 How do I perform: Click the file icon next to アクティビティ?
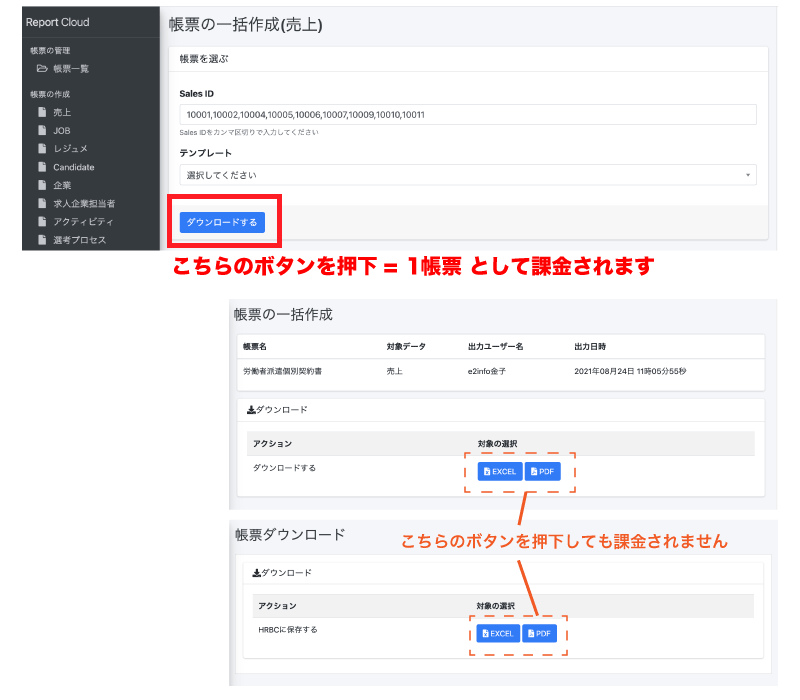[x=42, y=221]
